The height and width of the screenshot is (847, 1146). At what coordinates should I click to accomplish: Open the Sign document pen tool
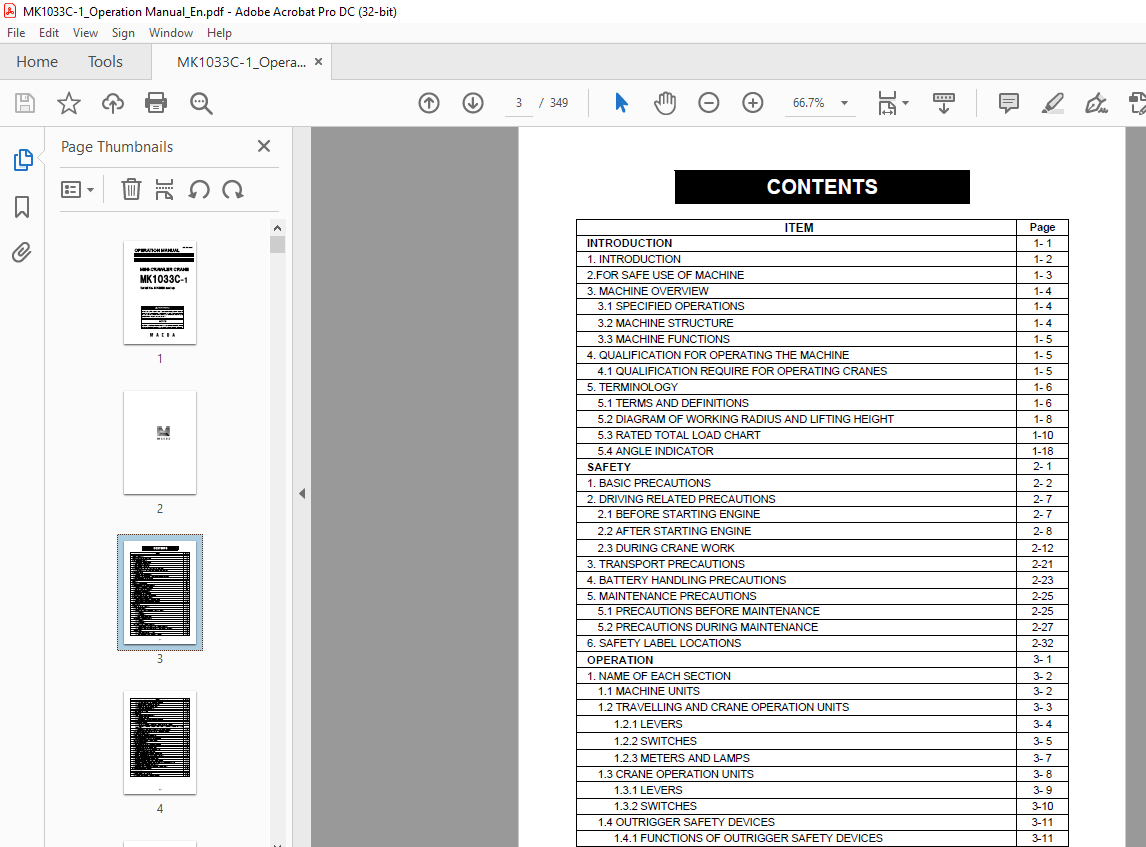[x=1096, y=103]
